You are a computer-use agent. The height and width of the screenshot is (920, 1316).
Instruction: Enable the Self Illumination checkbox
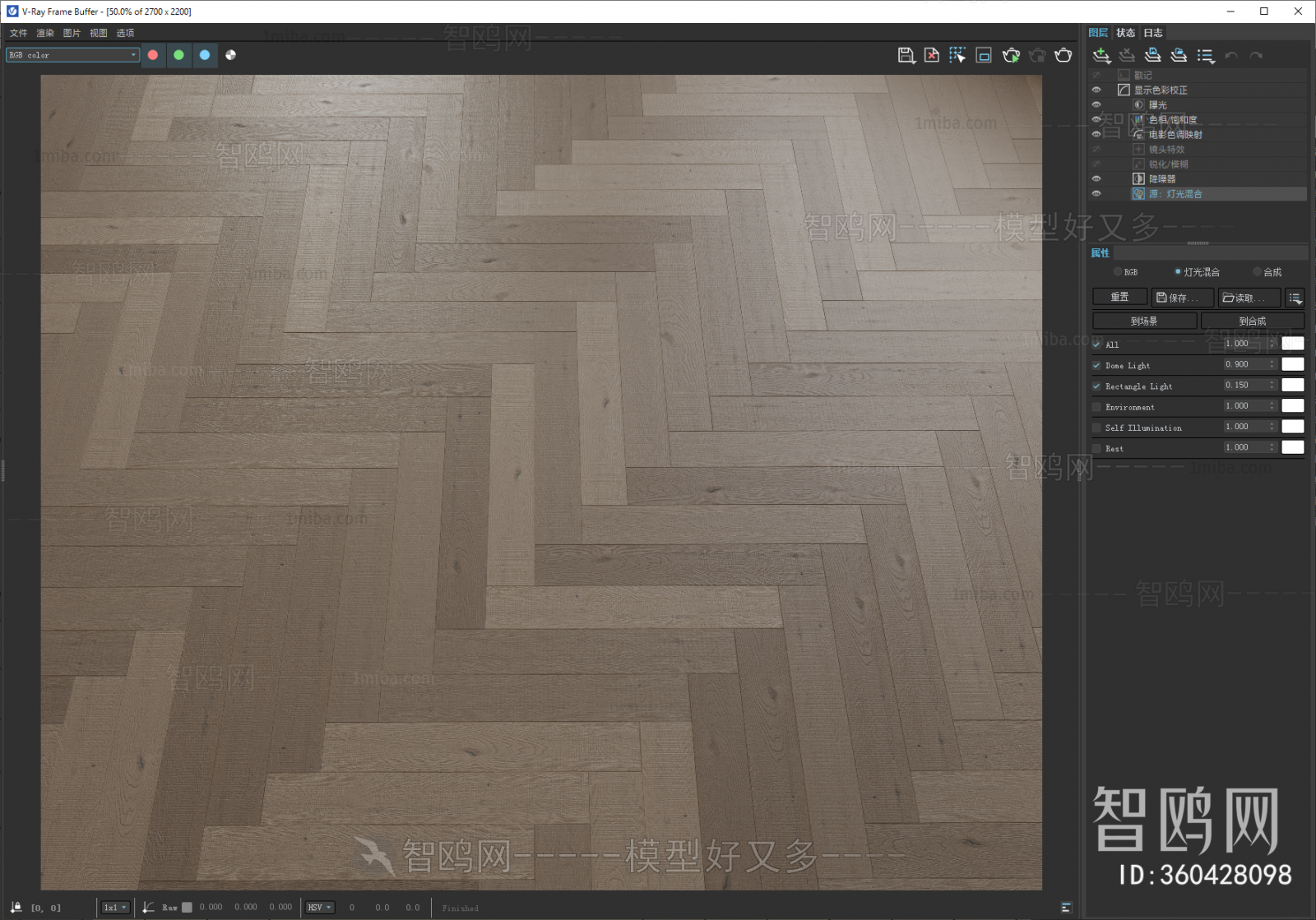coord(1096,428)
